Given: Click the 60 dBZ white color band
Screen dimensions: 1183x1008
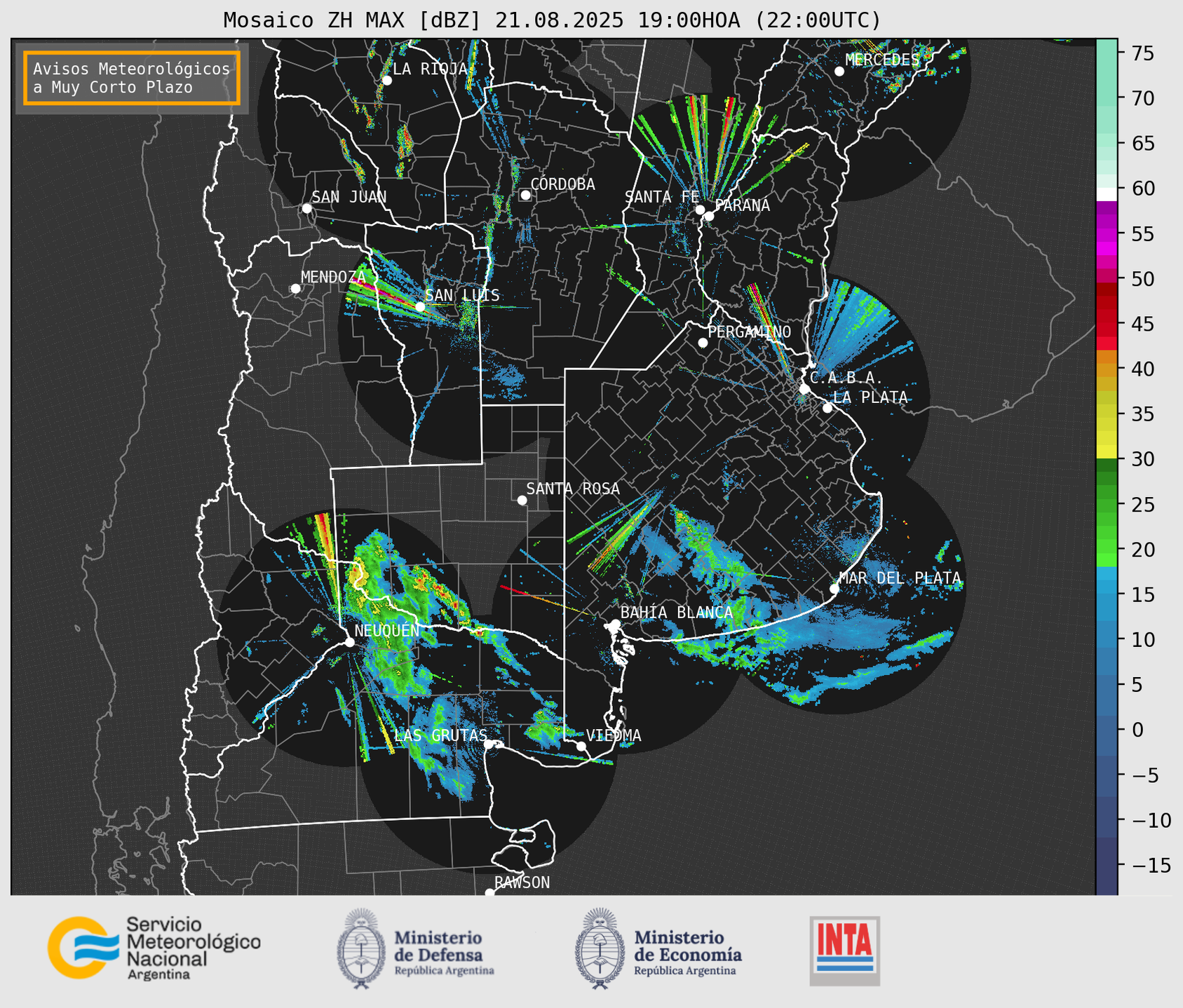Looking at the screenshot, I should coord(1107,193).
